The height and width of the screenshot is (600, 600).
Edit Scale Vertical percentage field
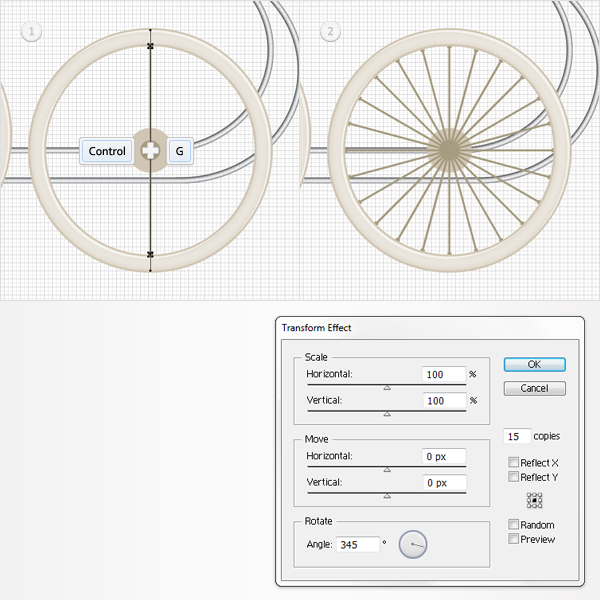pyautogui.click(x=444, y=401)
